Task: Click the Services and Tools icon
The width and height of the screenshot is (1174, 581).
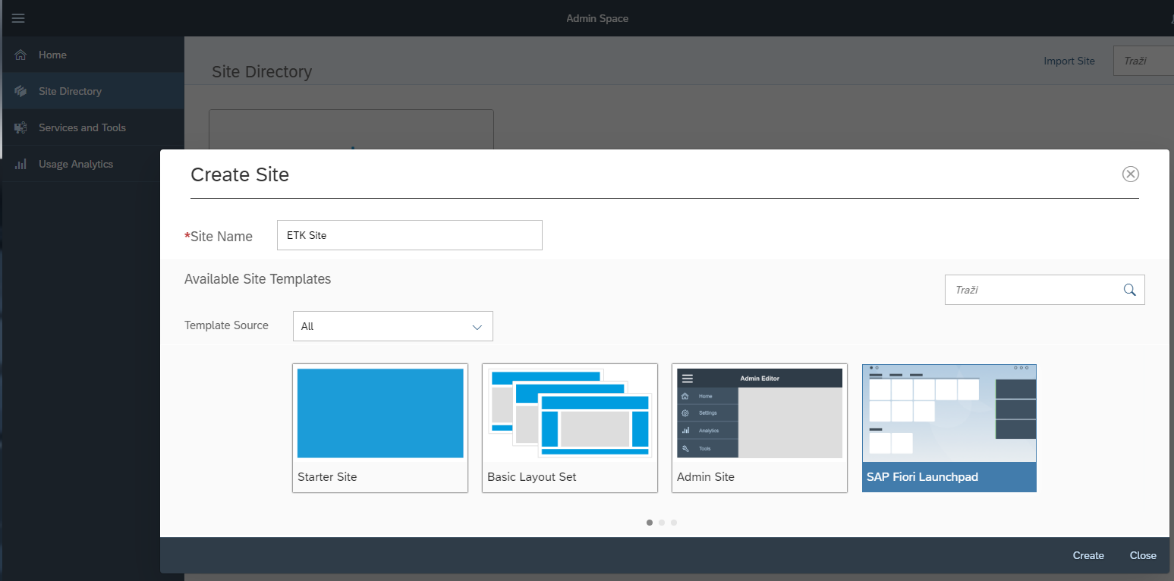Action: (20, 128)
